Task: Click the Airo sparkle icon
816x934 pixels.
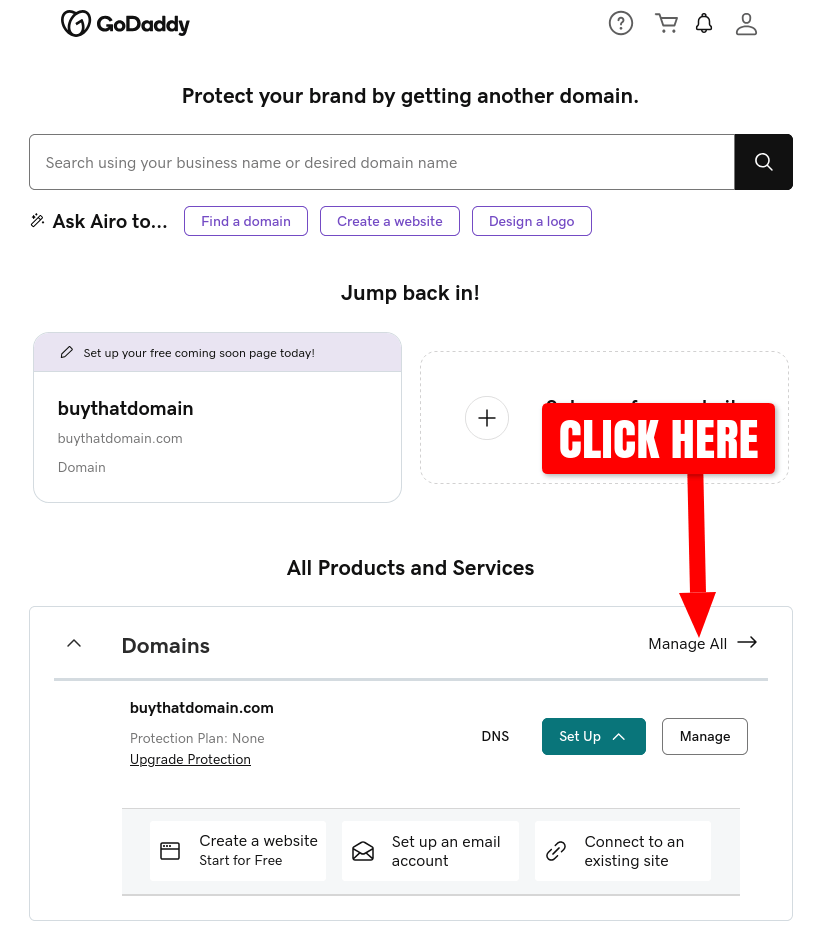Action: pos(37,220)
